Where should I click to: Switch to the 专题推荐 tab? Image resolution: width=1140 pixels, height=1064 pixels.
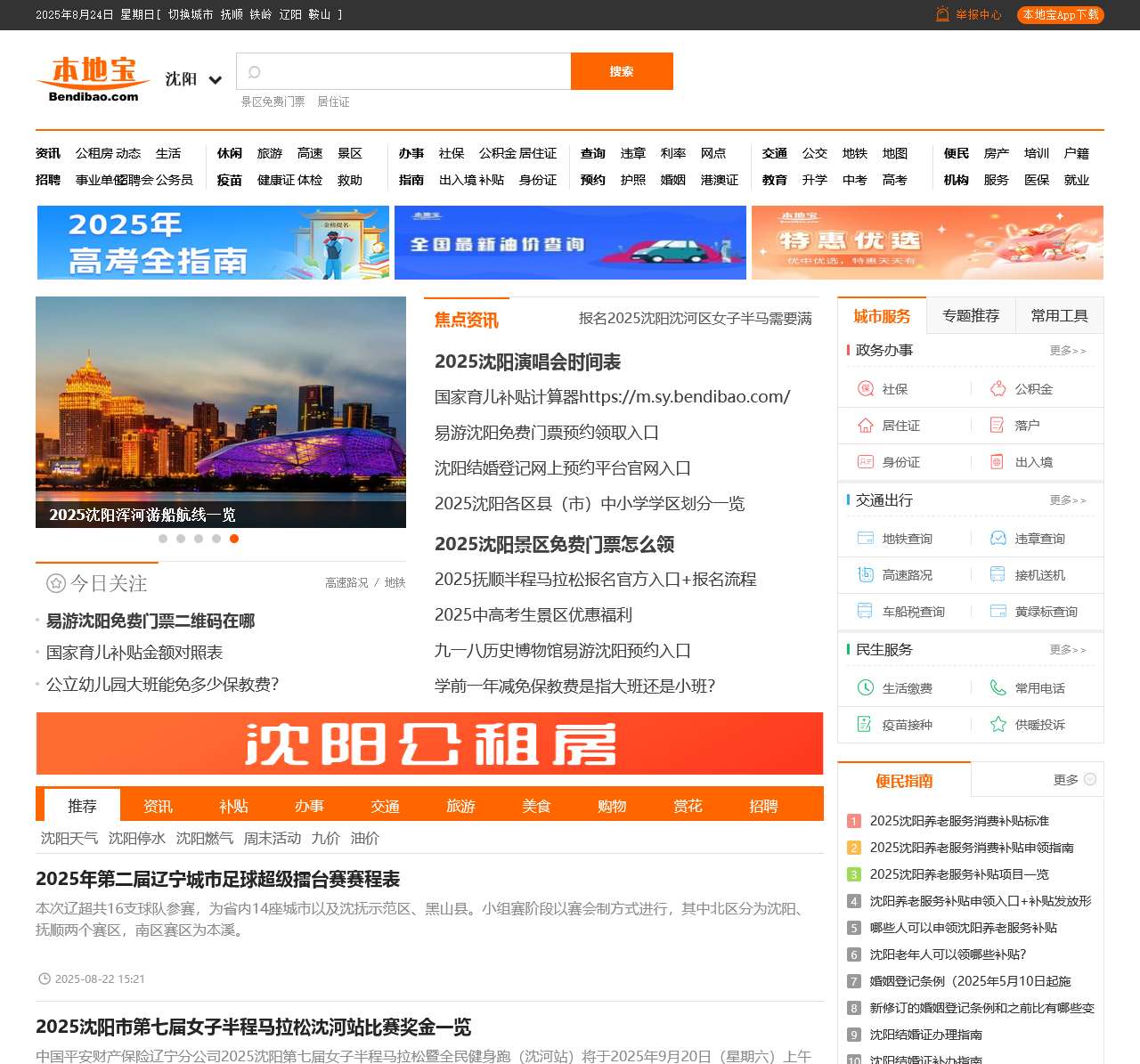click(970, 315)
